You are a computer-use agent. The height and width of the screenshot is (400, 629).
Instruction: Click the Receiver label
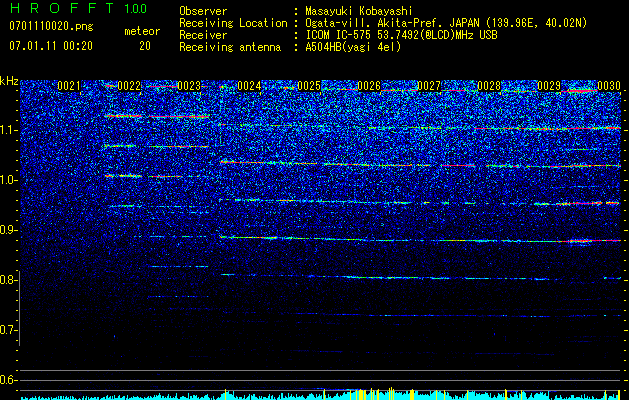203,35
